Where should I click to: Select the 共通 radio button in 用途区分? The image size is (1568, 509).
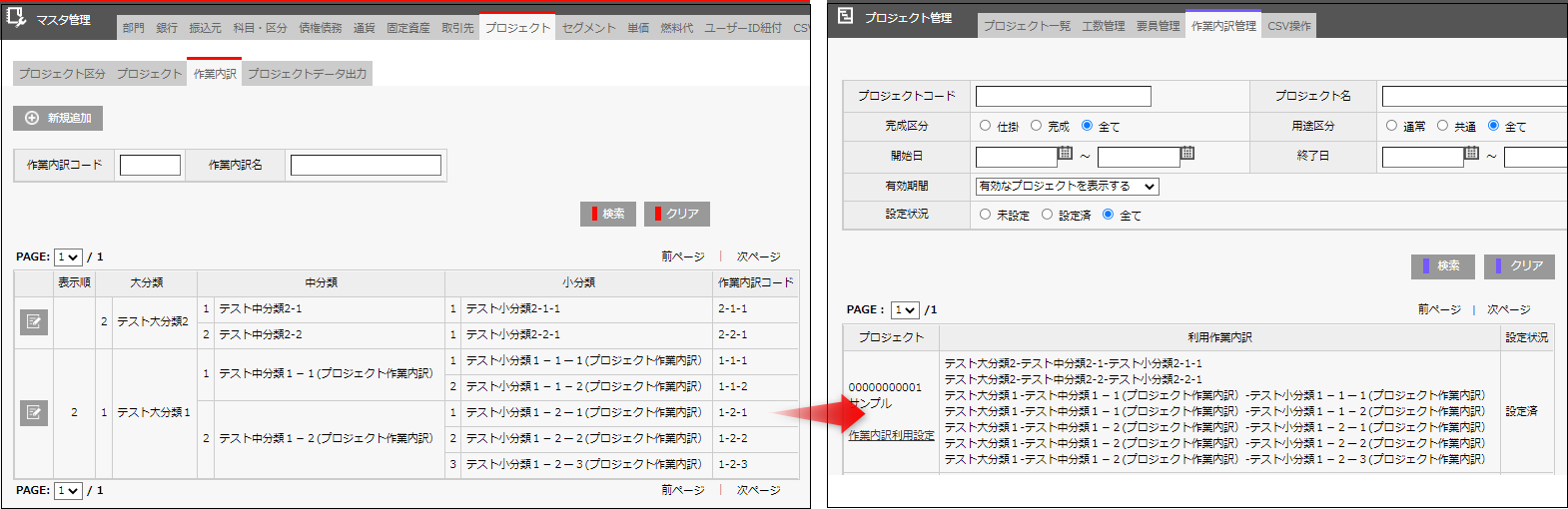click(1442, 126)
